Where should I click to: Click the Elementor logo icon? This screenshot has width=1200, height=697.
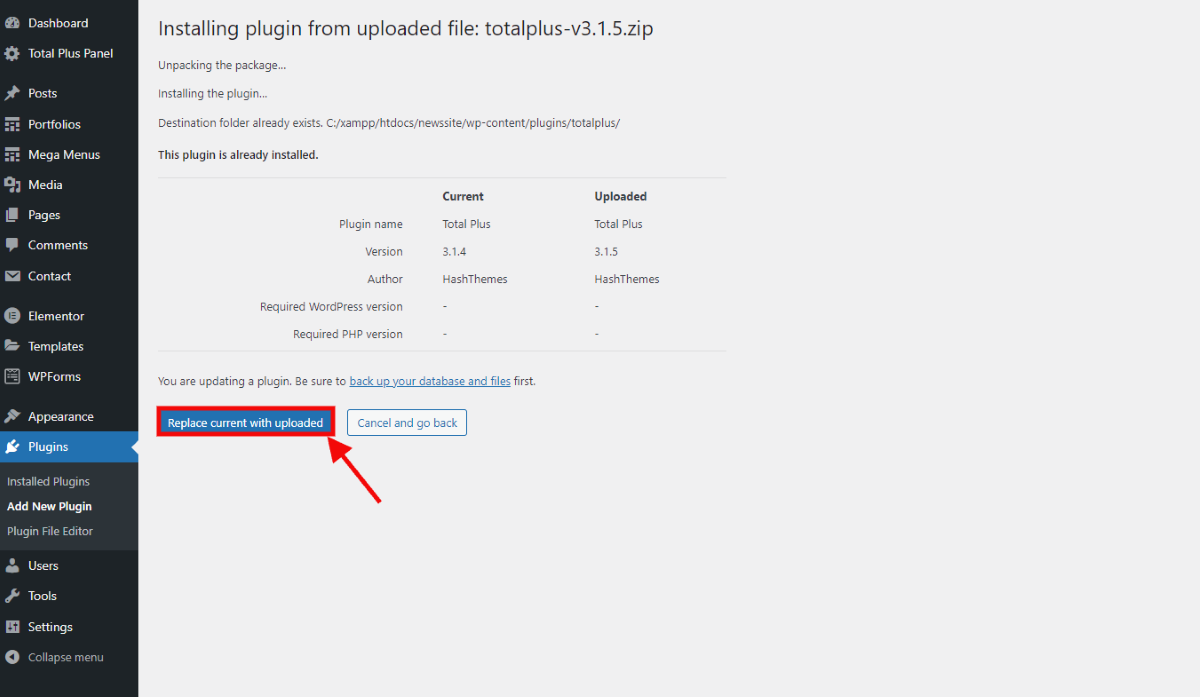point(12,315)
